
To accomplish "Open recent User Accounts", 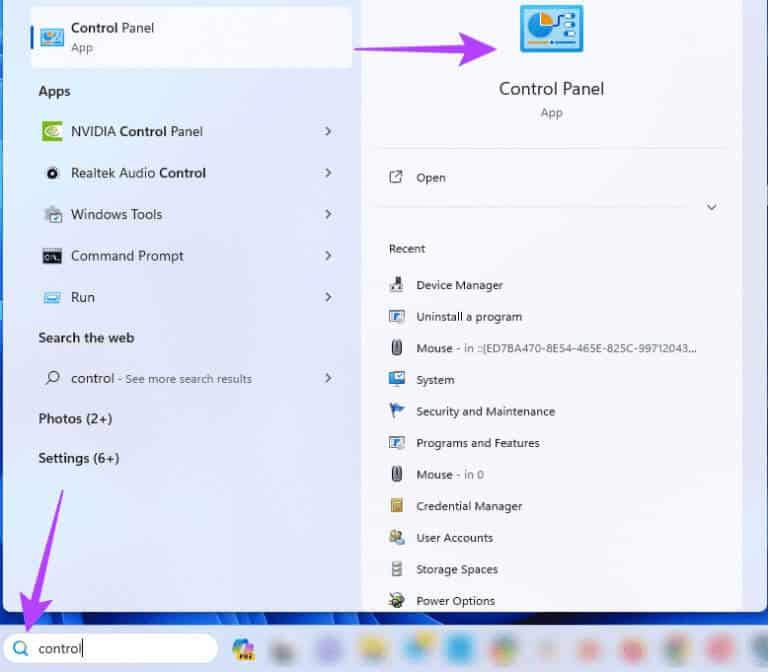I will tap(455, 538).
